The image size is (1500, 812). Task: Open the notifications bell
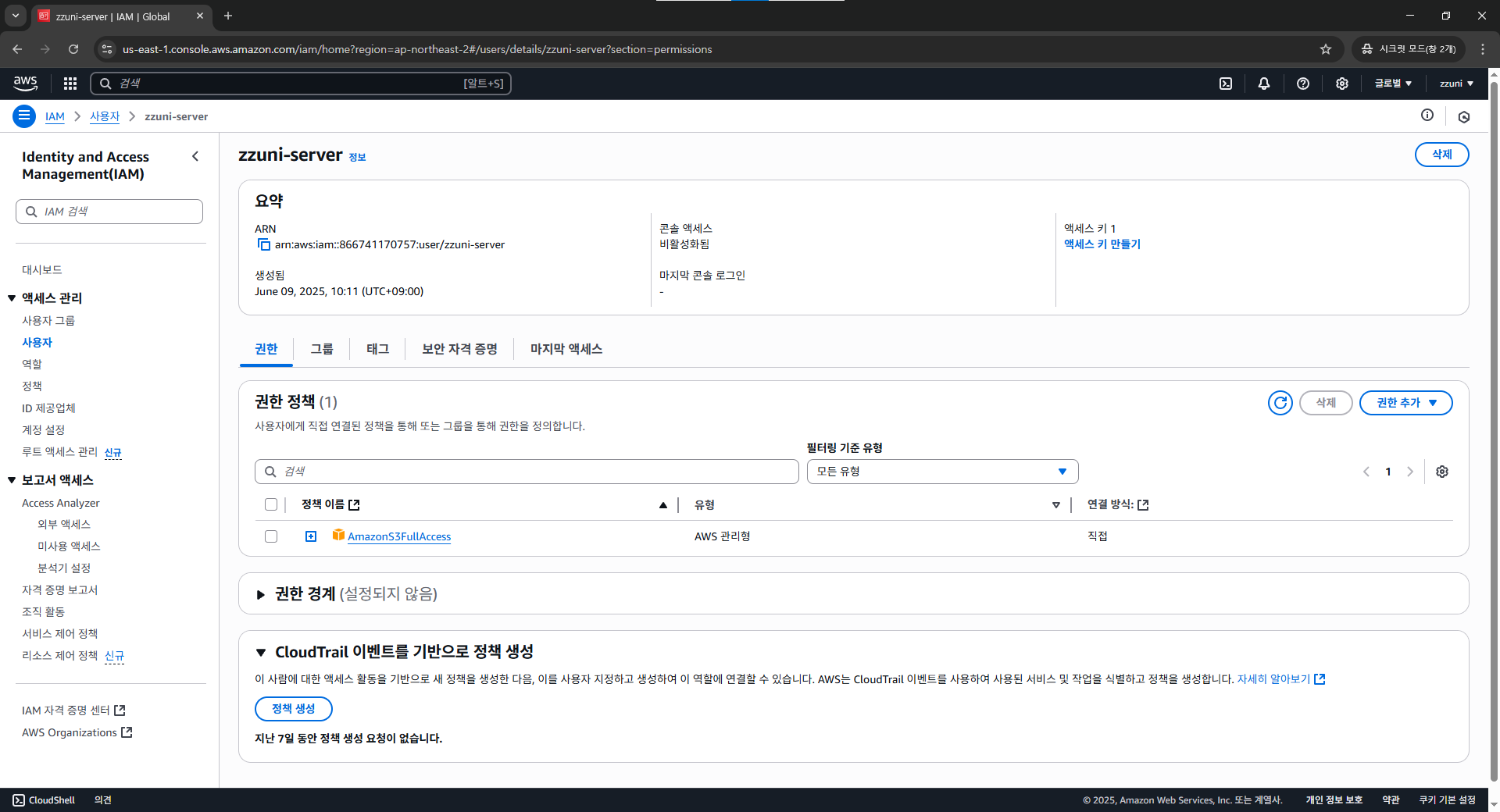click(x=1264, y=84)
